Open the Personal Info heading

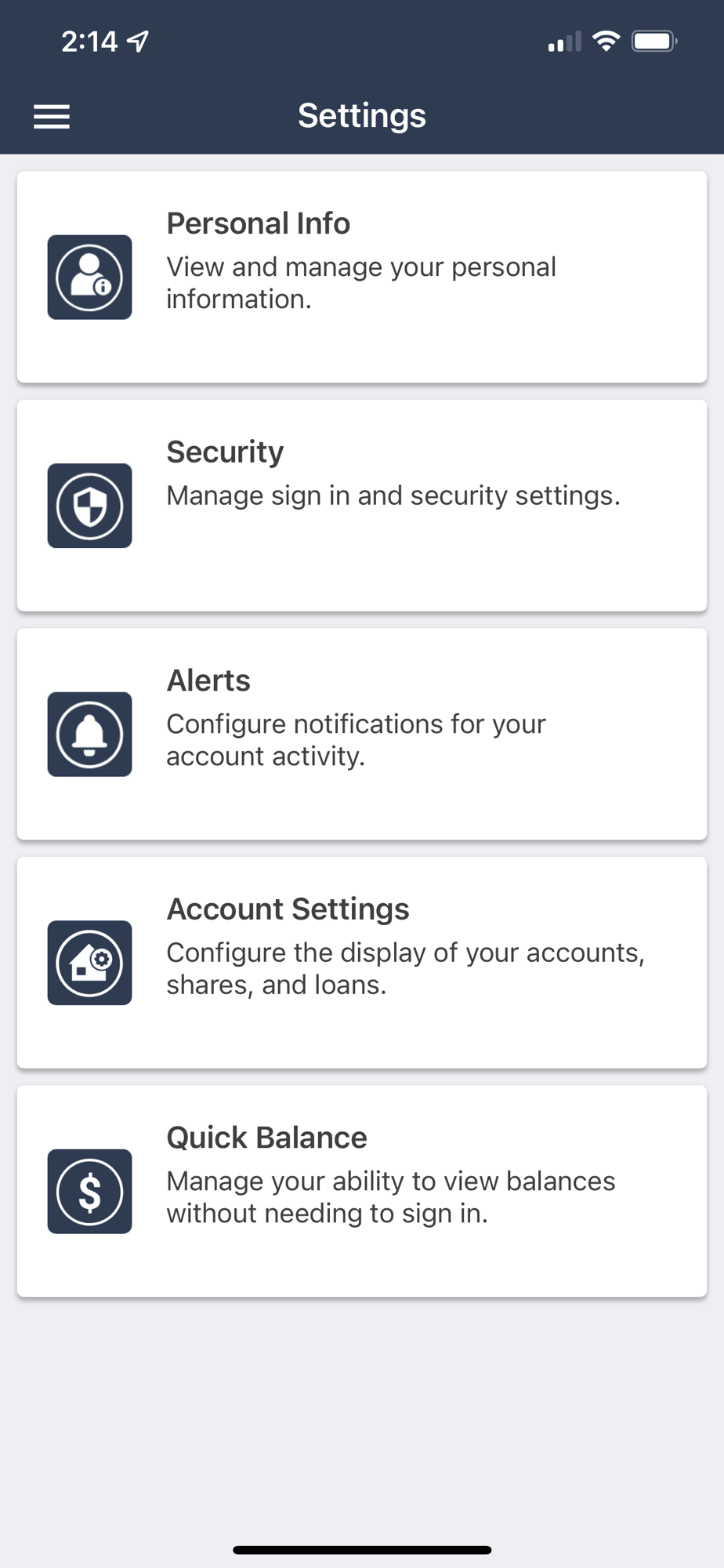click(x=258, y=223)
